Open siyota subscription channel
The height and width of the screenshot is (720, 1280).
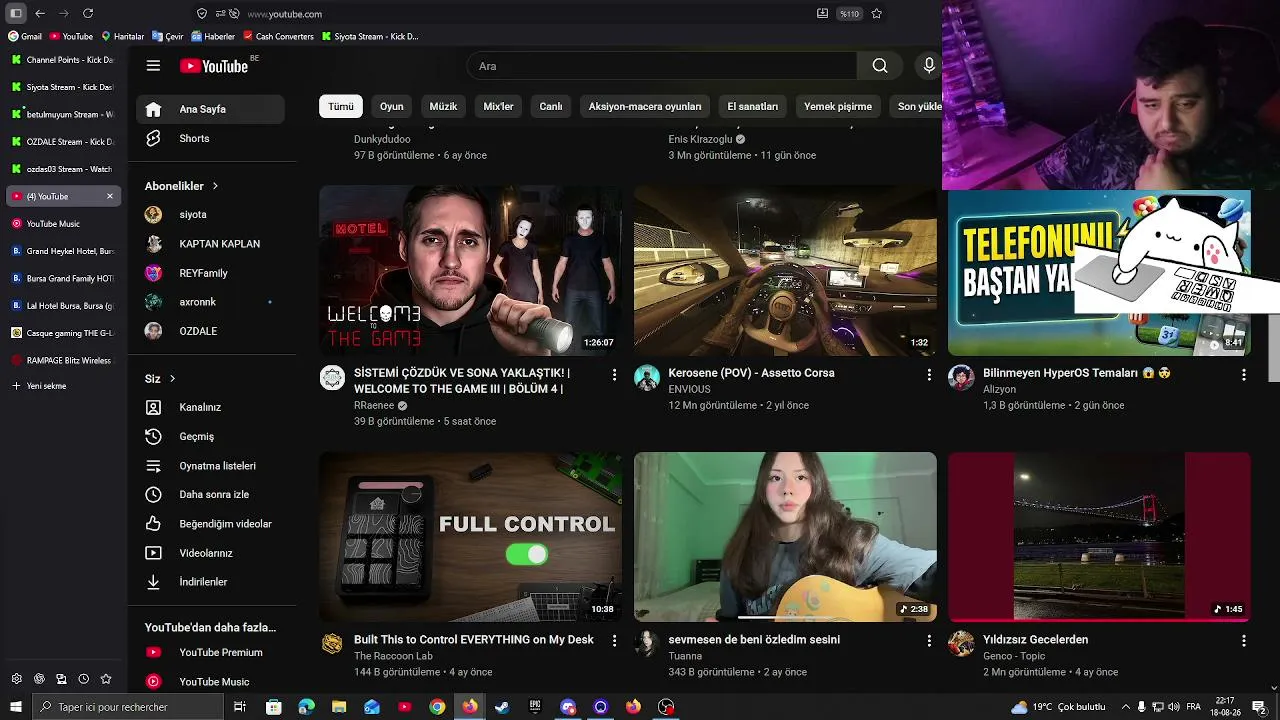point(210,214)
